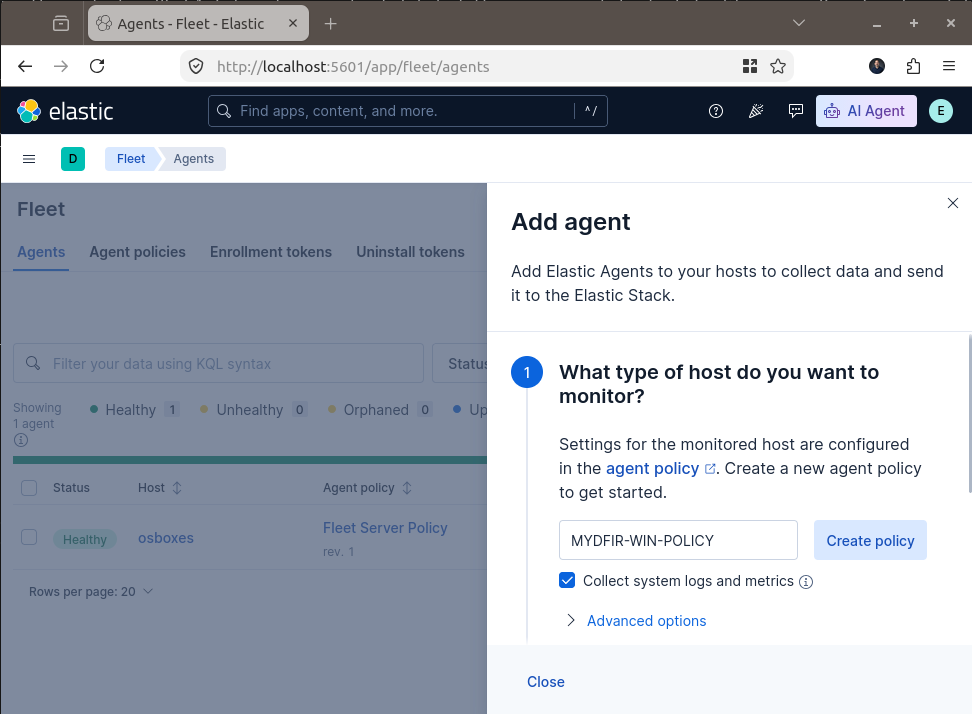Focus the KQL syntax filter field
972x714 pixels.
[x=218, y=363]
